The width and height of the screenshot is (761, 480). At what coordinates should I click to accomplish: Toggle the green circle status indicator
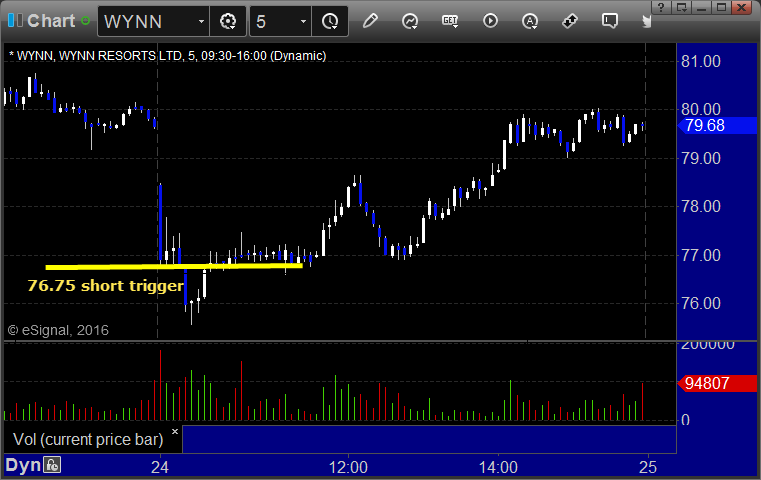tap(86, 21)
